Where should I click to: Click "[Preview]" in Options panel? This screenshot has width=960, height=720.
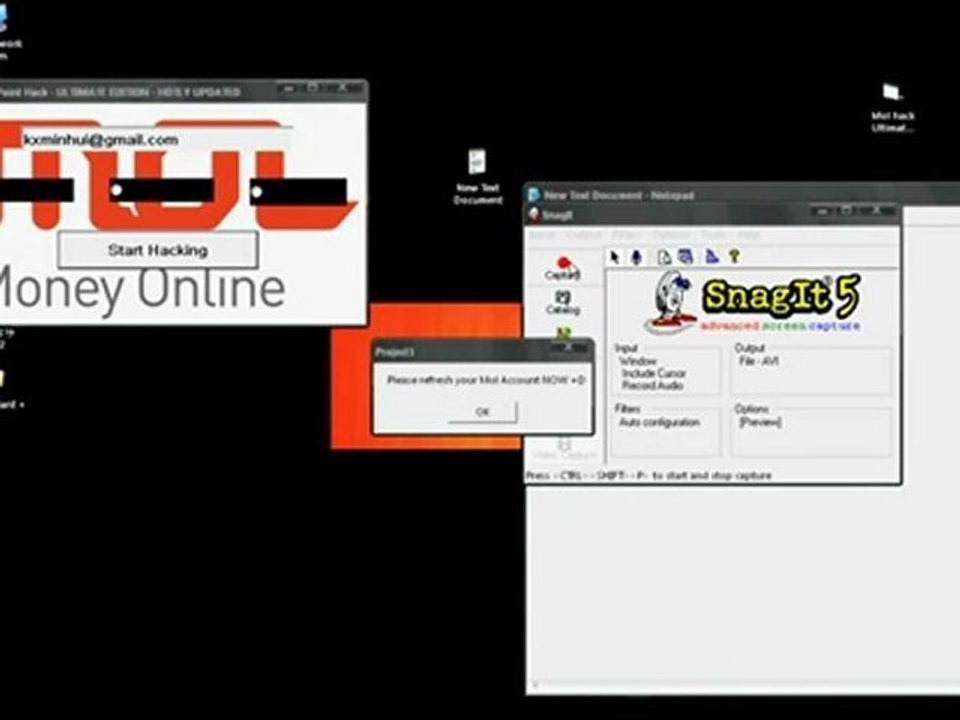coord(760,422)
